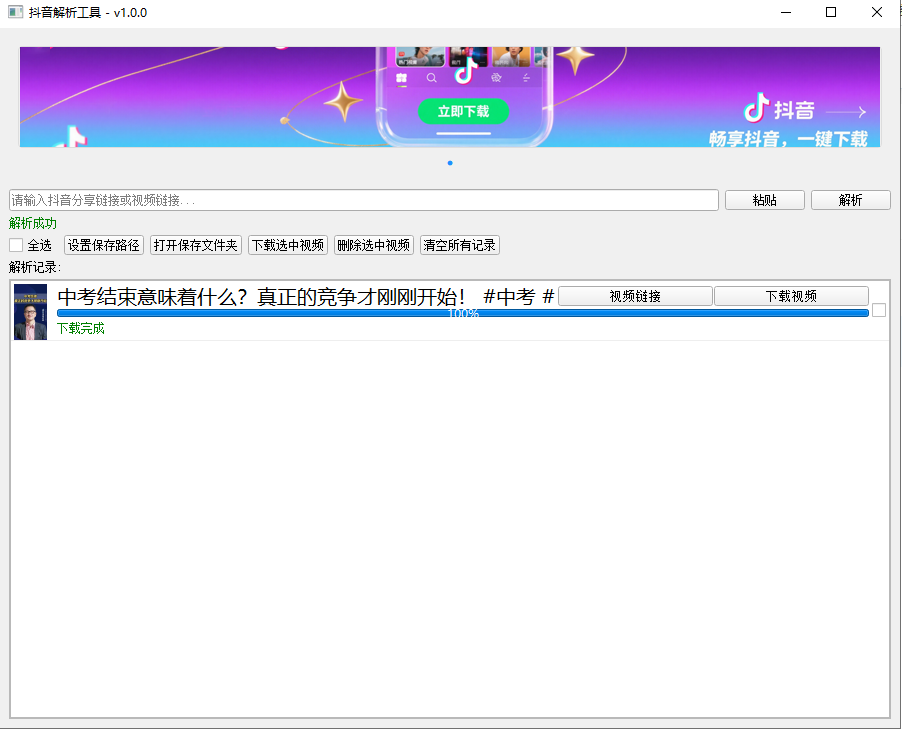Minimize the 抖音解析工具 window

coord(786,12)
